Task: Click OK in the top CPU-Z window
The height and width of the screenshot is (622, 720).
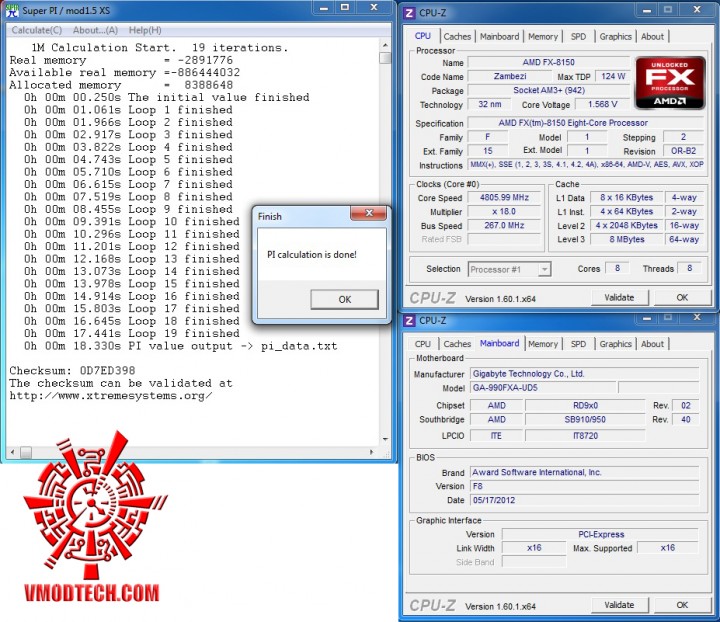Action: point(682,297)
